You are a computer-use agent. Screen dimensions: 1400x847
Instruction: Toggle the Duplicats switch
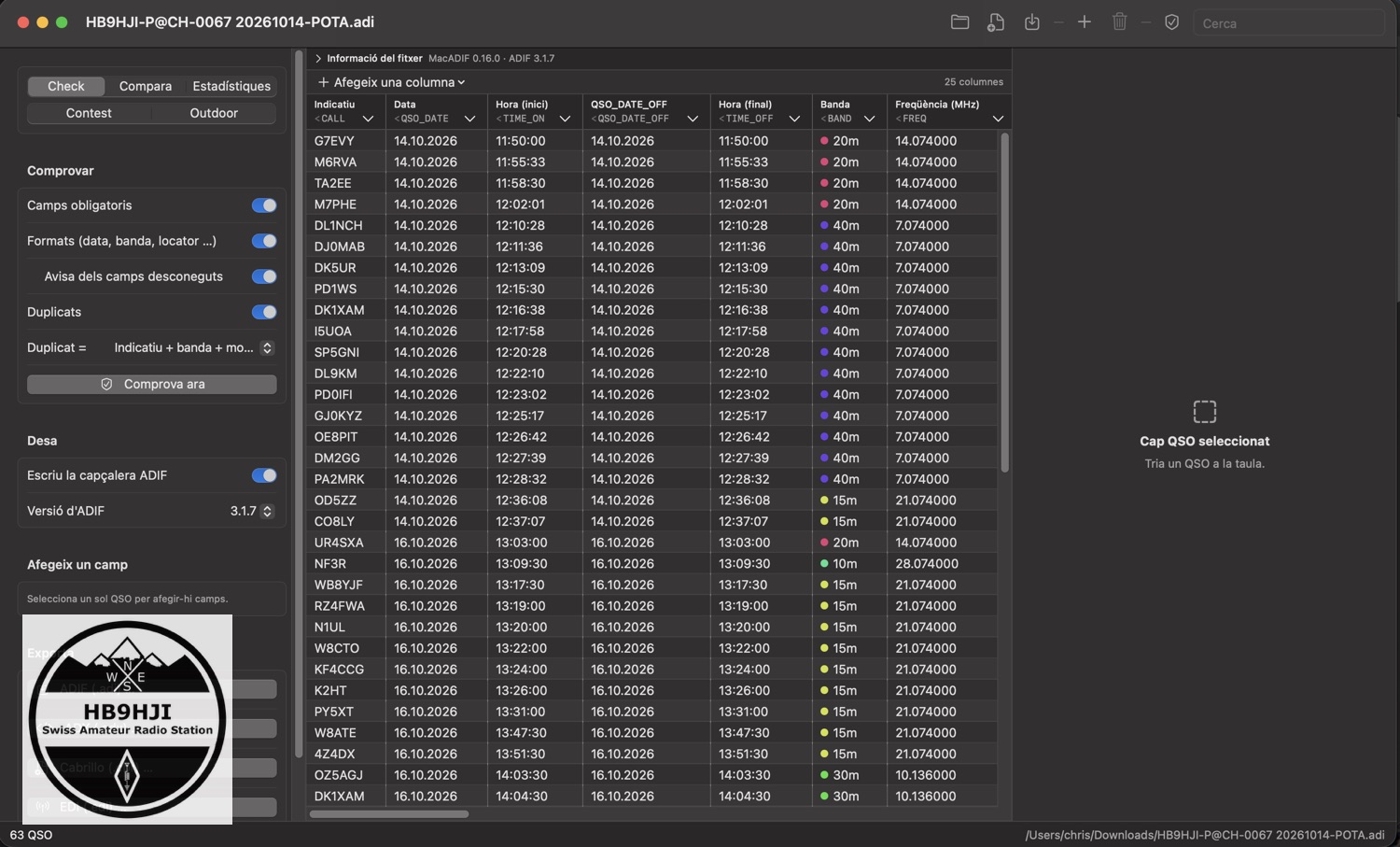(264, 312)
